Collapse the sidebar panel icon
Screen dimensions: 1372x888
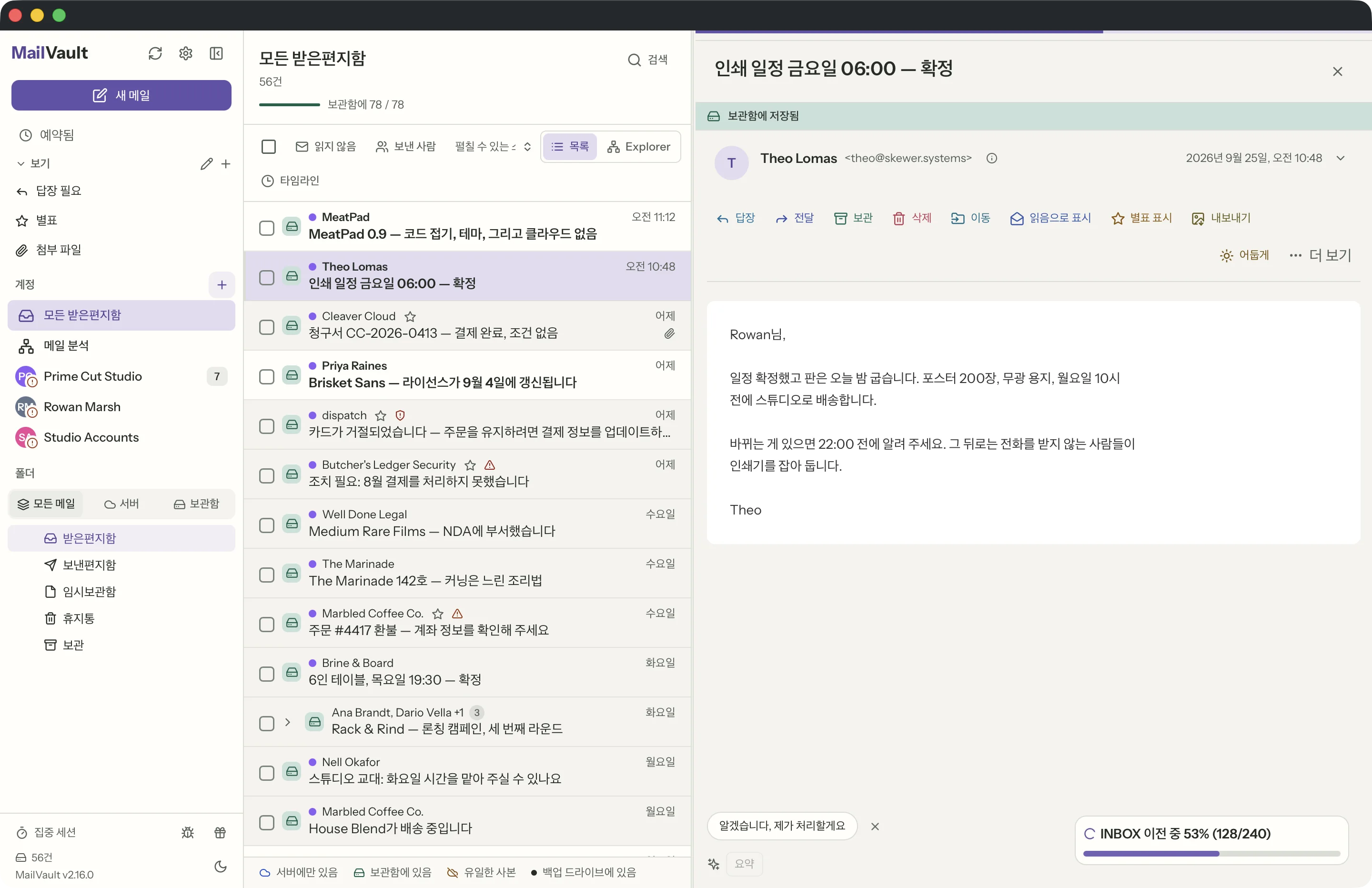[216, 53]
